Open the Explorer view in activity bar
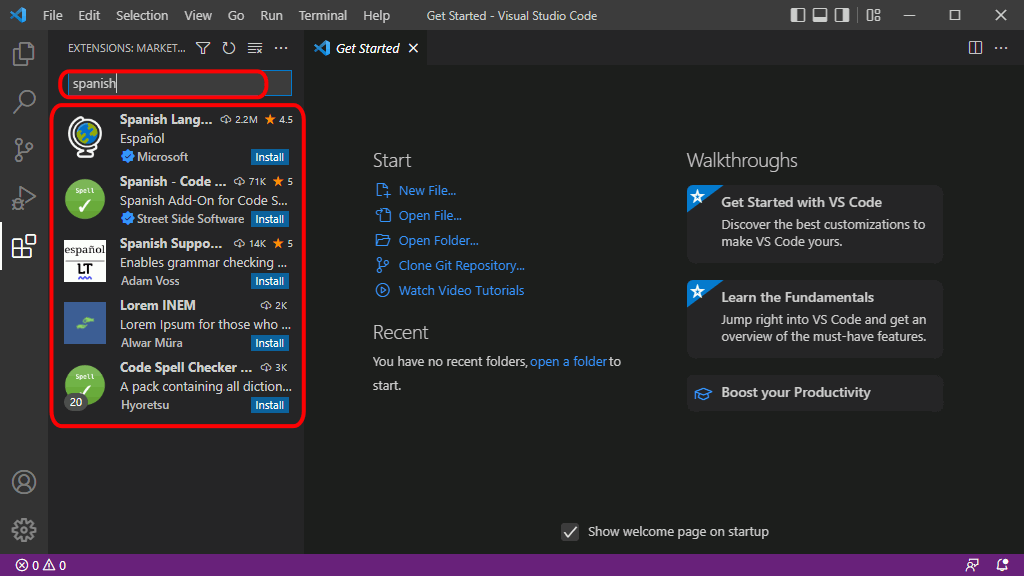Viewport: 1024px width, 576px height. click(x=24, y=54)
